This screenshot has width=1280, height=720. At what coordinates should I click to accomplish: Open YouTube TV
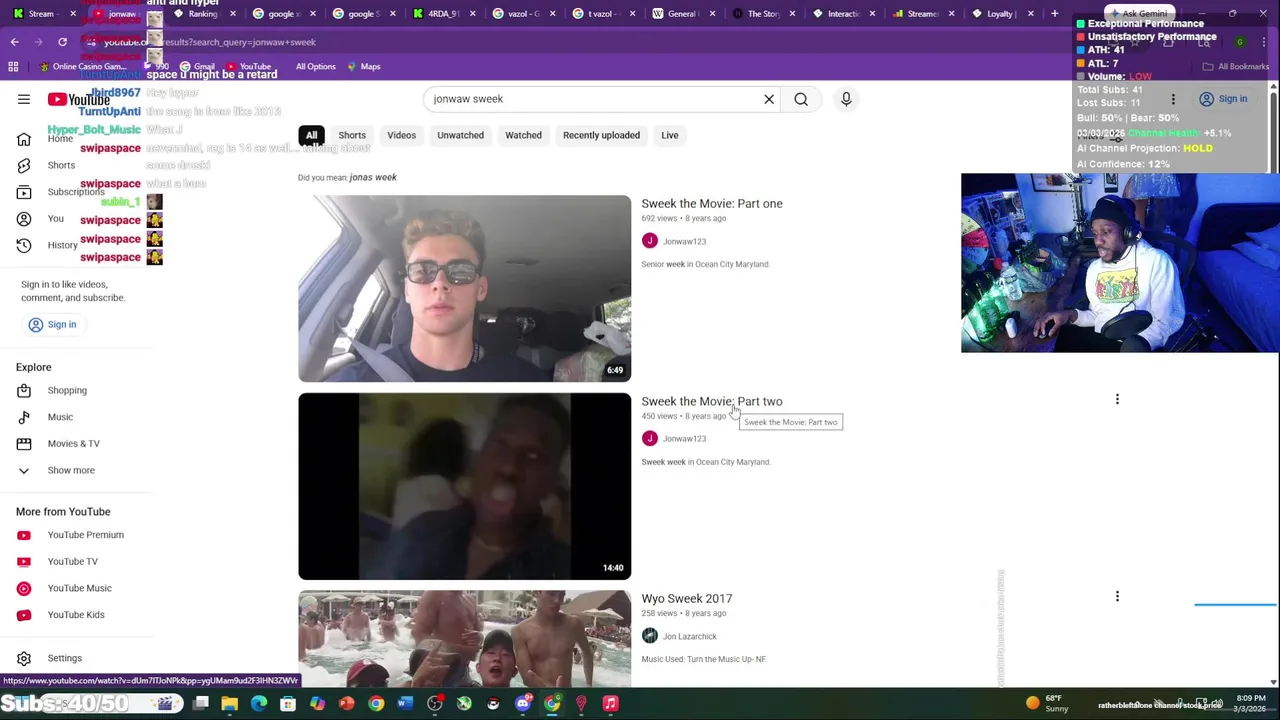72,561
